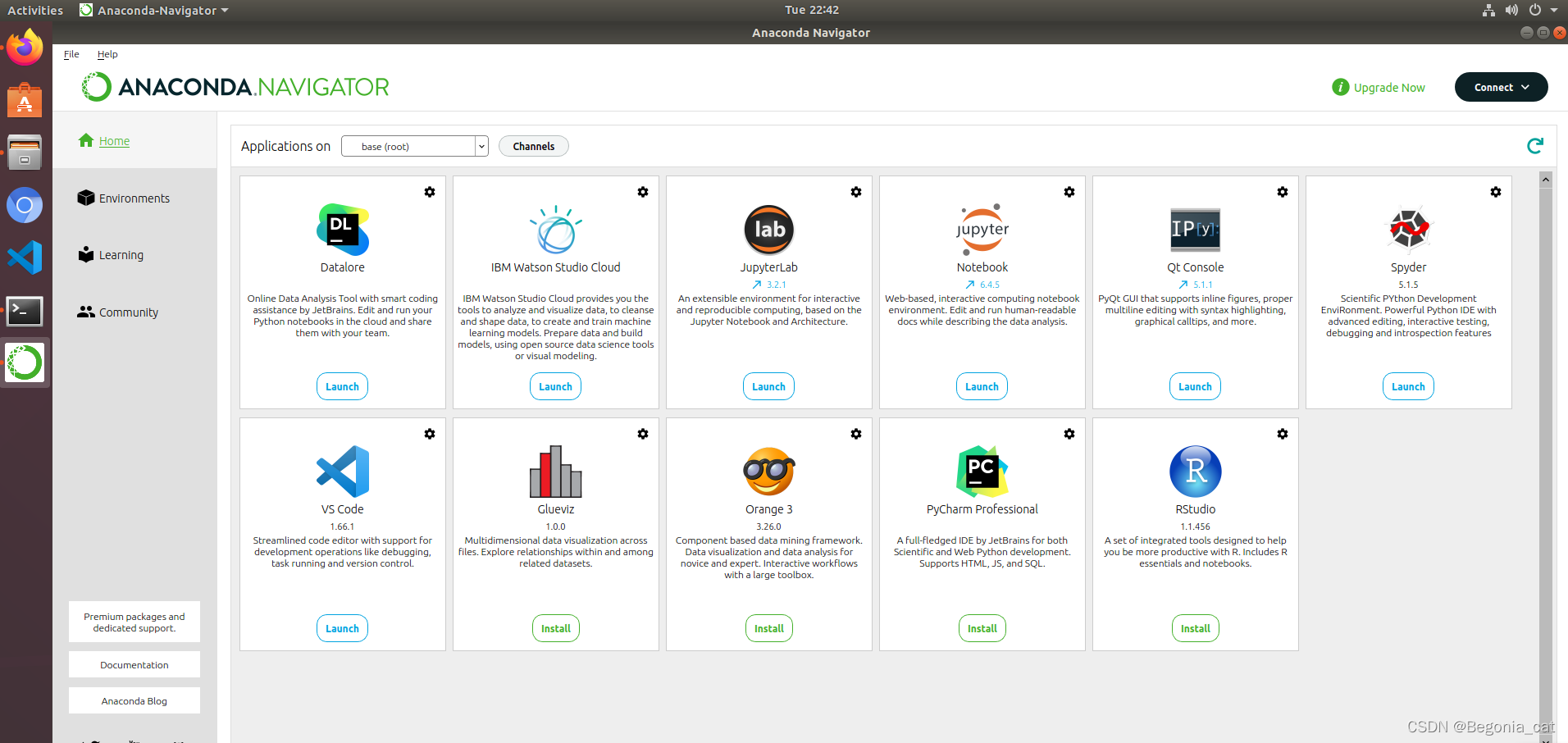Image resolution: width=1568 pixels, height=743 pixels.
Task: Click the Datalore application logo
Action: pos(343,230)
